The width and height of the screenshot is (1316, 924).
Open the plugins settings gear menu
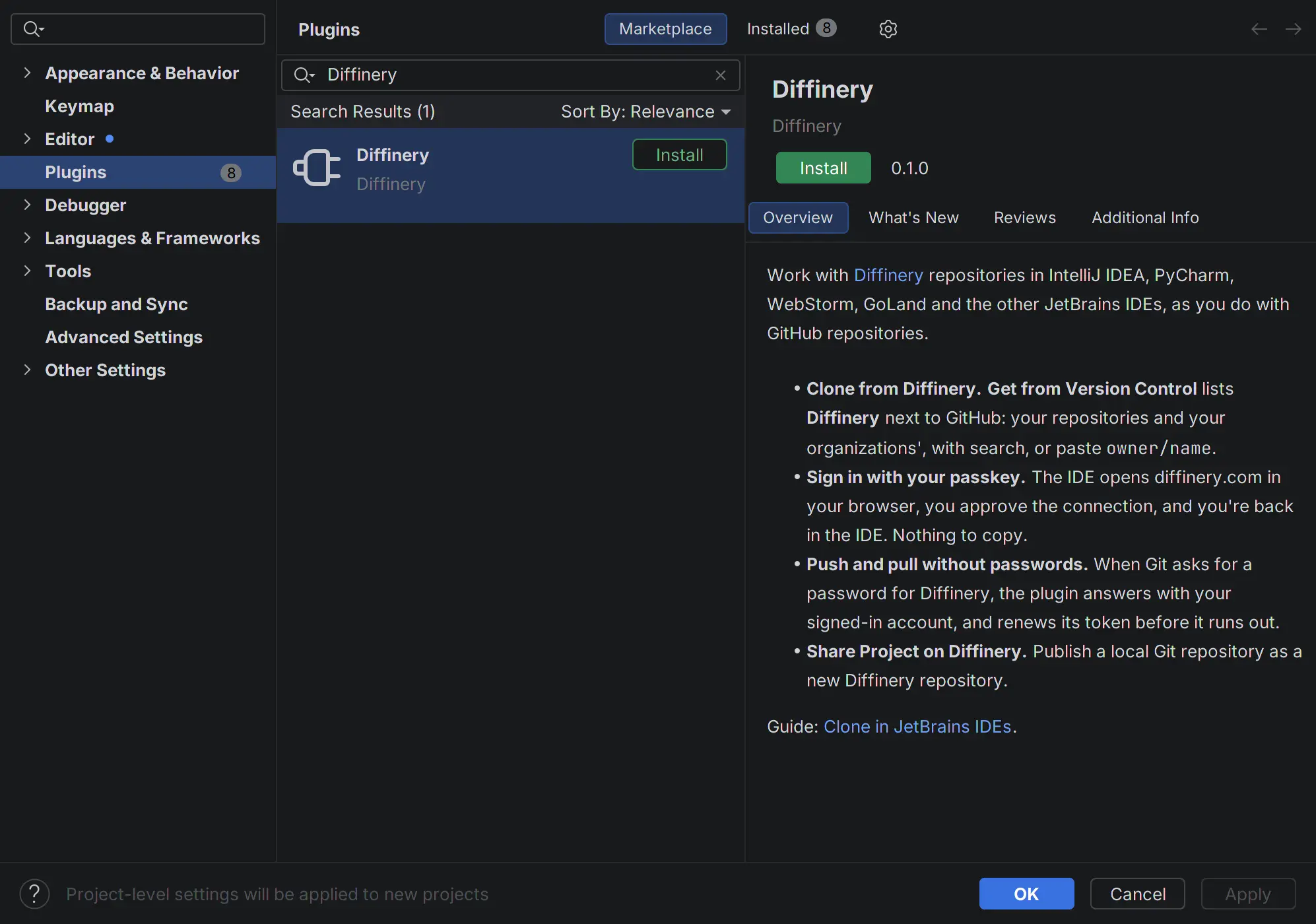(888, 29)
